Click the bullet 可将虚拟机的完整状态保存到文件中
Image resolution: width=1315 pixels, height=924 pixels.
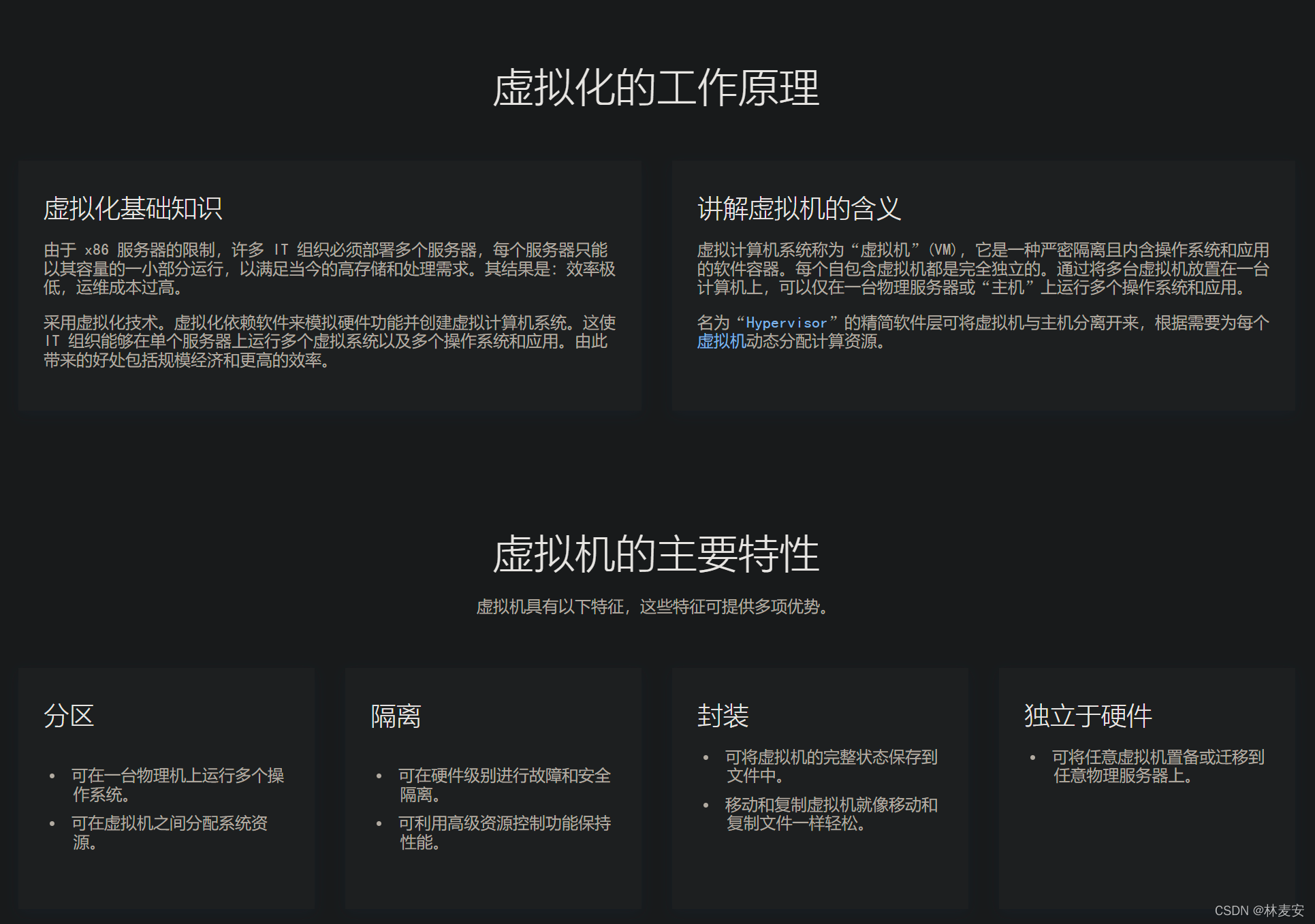click(829, 766)
